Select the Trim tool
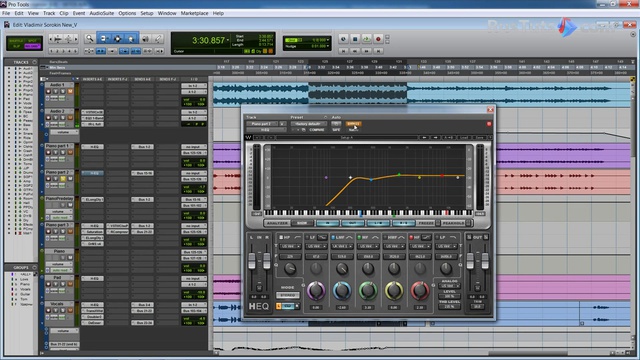 coord(104,39)
